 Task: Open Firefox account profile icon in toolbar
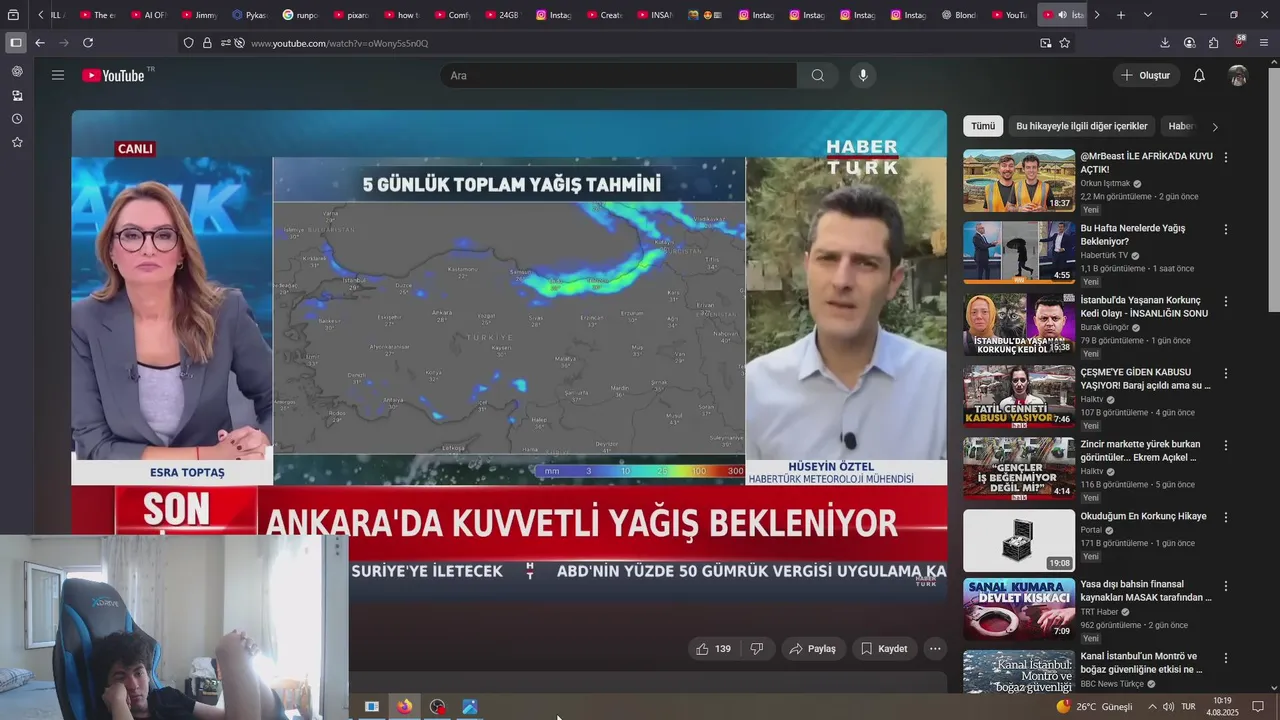1189,43
